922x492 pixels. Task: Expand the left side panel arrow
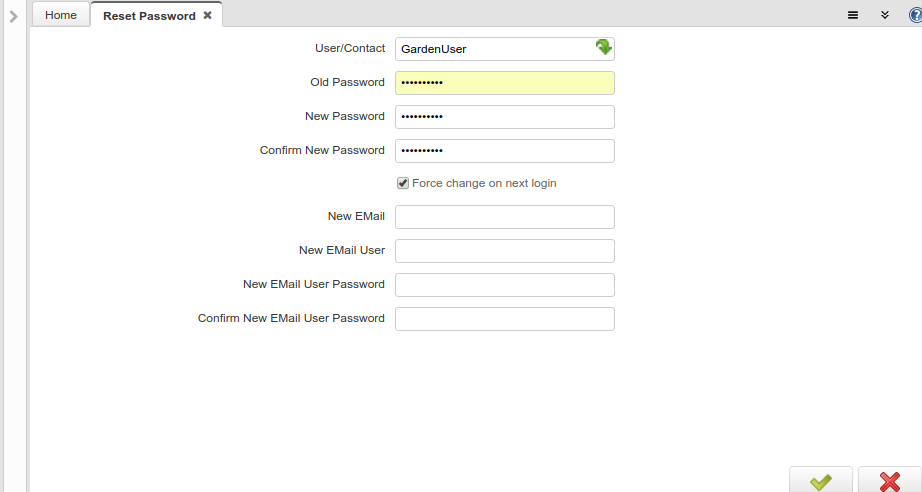(13, 16)
